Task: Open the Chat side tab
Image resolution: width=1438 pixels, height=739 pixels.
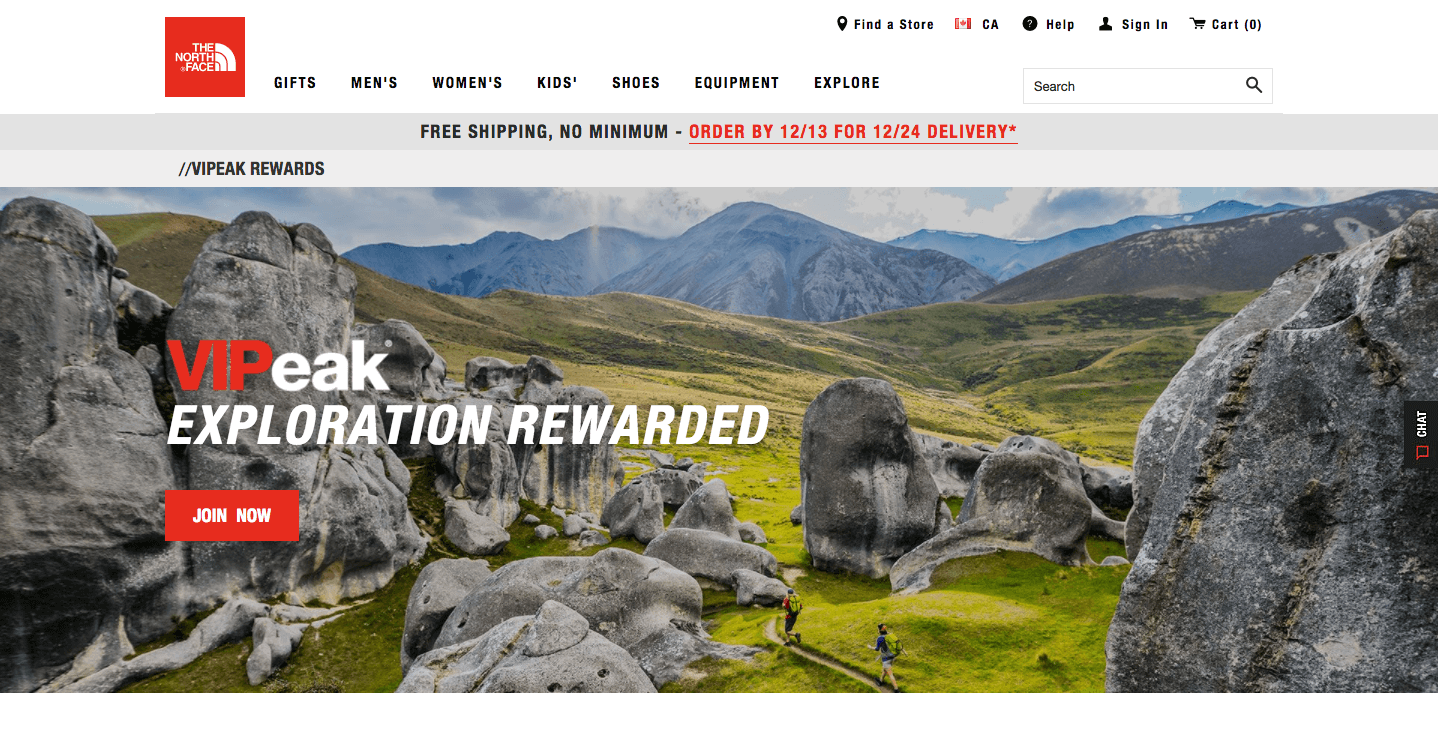Action: click(1421, 435)
